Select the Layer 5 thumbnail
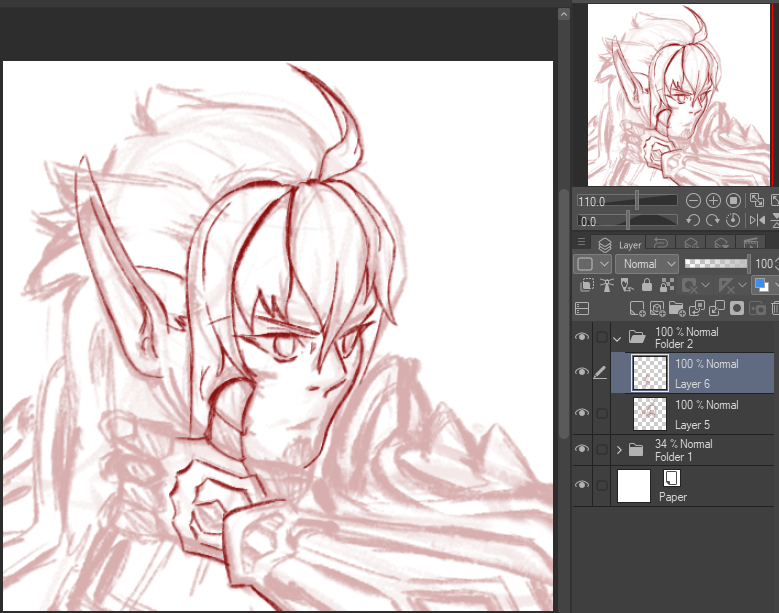The image size is (779, 613). click(650, 413)
